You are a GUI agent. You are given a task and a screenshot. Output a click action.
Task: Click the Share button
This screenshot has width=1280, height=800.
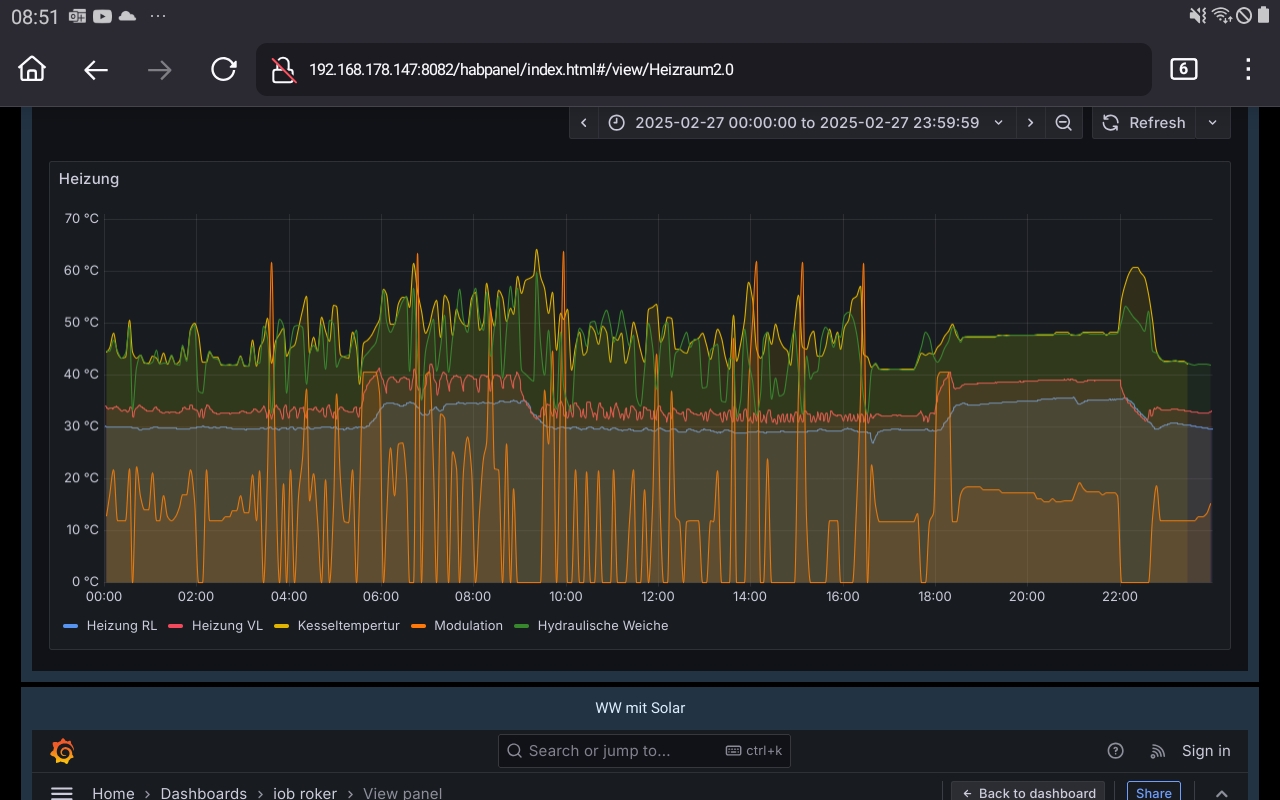(x=1153, y=792)
